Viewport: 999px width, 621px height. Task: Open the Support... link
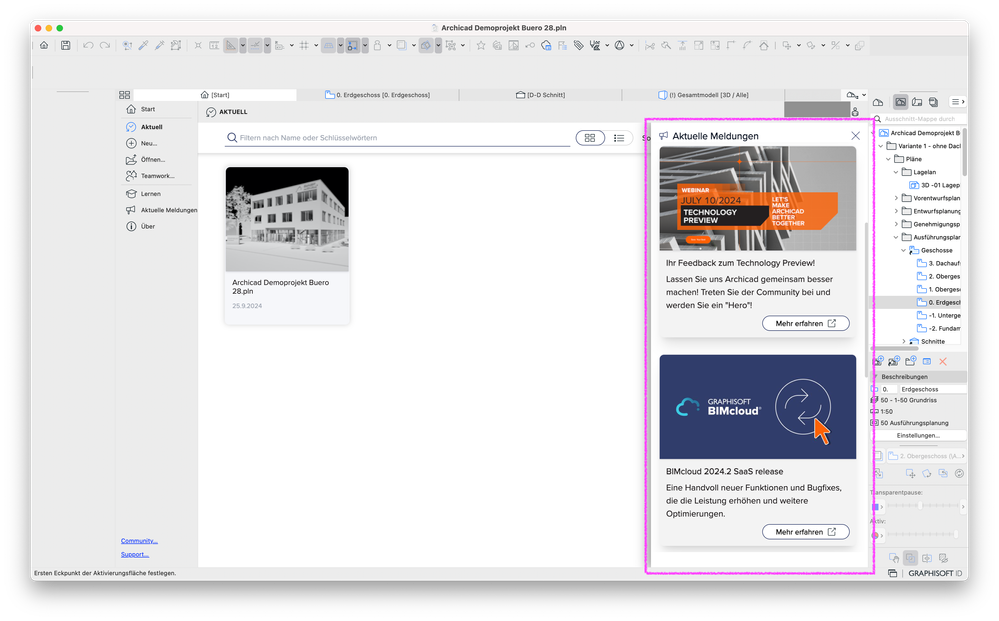134,554
